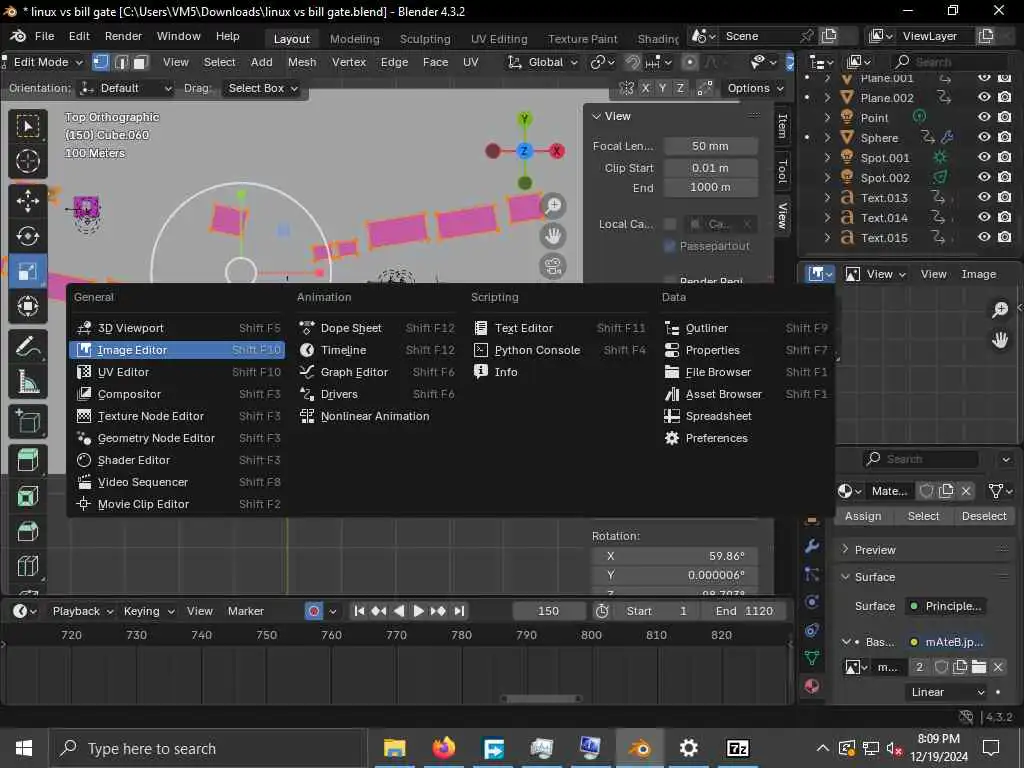Click the Clip Start 0.01 m field
This screenshot has height=768, width=1024.
(x=711, y=168)
